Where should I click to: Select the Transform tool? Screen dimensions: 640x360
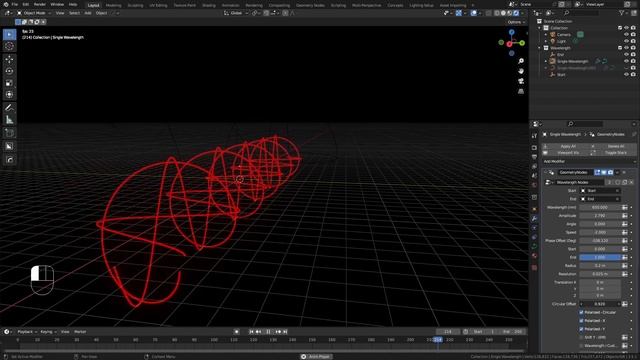pos(9,94)
